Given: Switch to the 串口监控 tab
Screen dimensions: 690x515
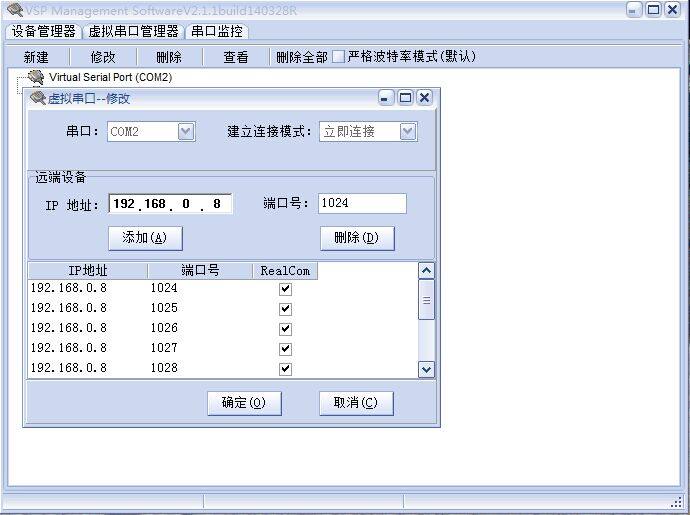Looking at the screenshot, I should (217, 31).
